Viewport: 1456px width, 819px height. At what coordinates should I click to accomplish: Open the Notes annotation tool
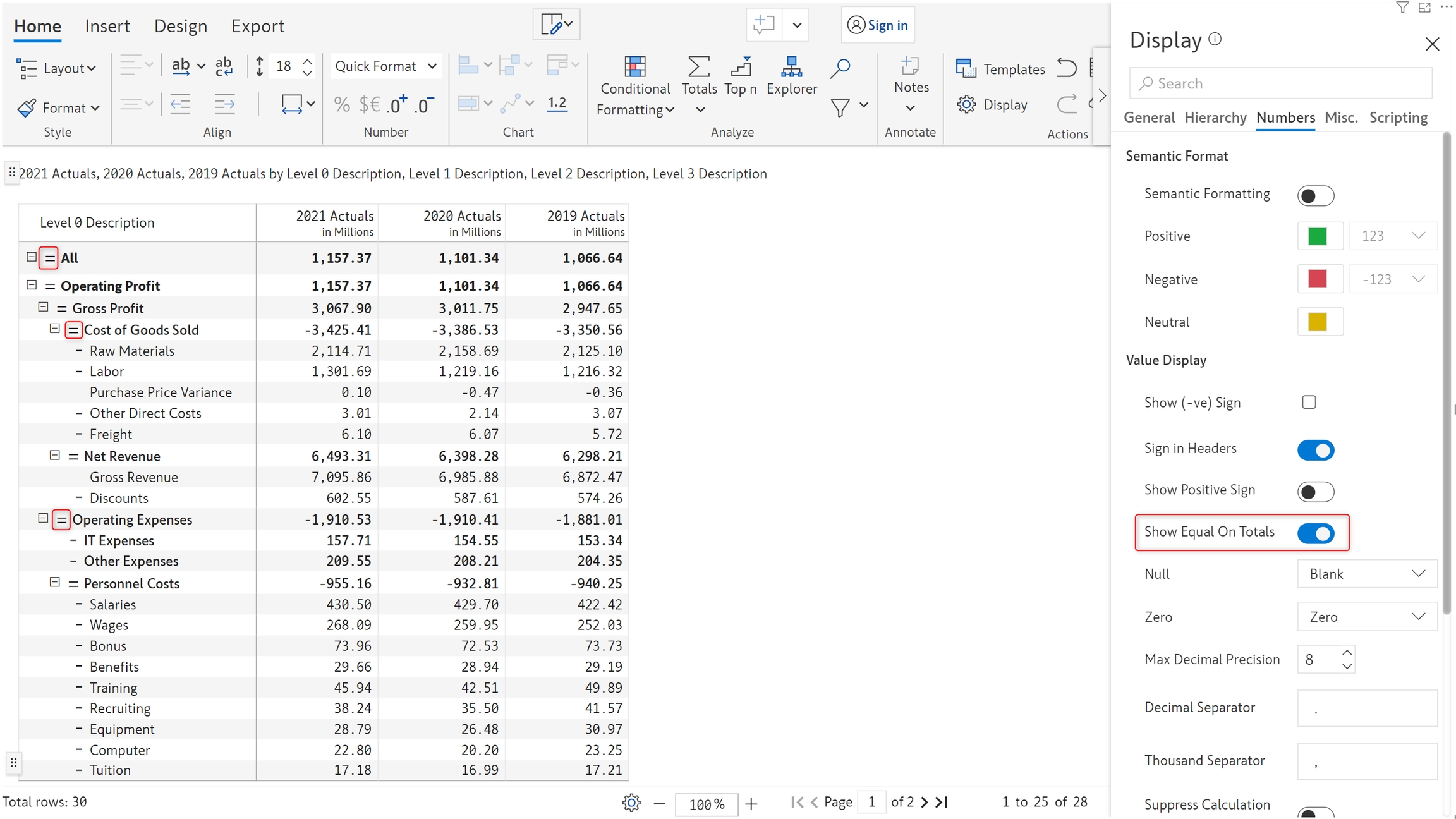(x=911, y=67)
